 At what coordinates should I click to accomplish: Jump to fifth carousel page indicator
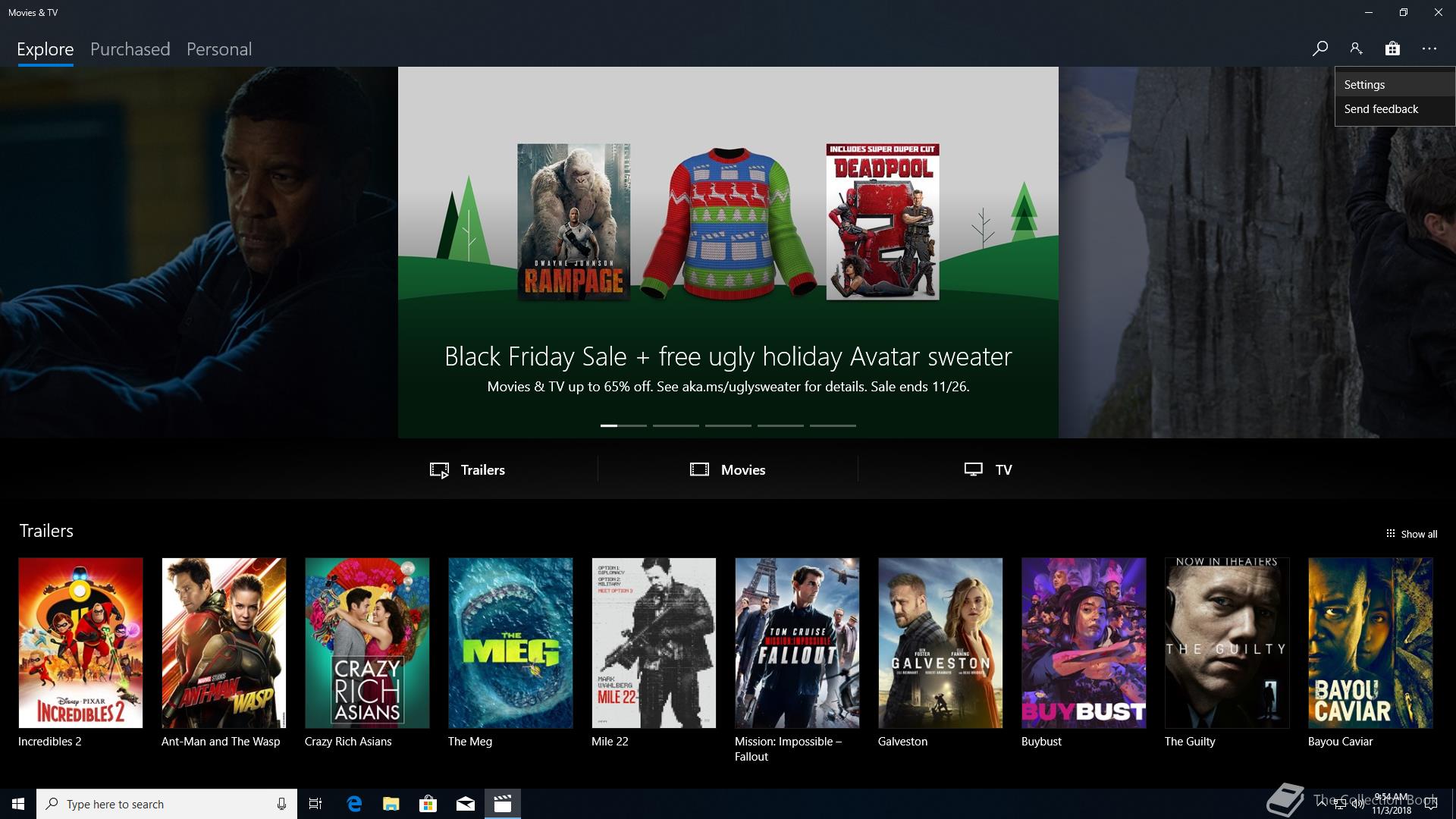pos(833,425)
